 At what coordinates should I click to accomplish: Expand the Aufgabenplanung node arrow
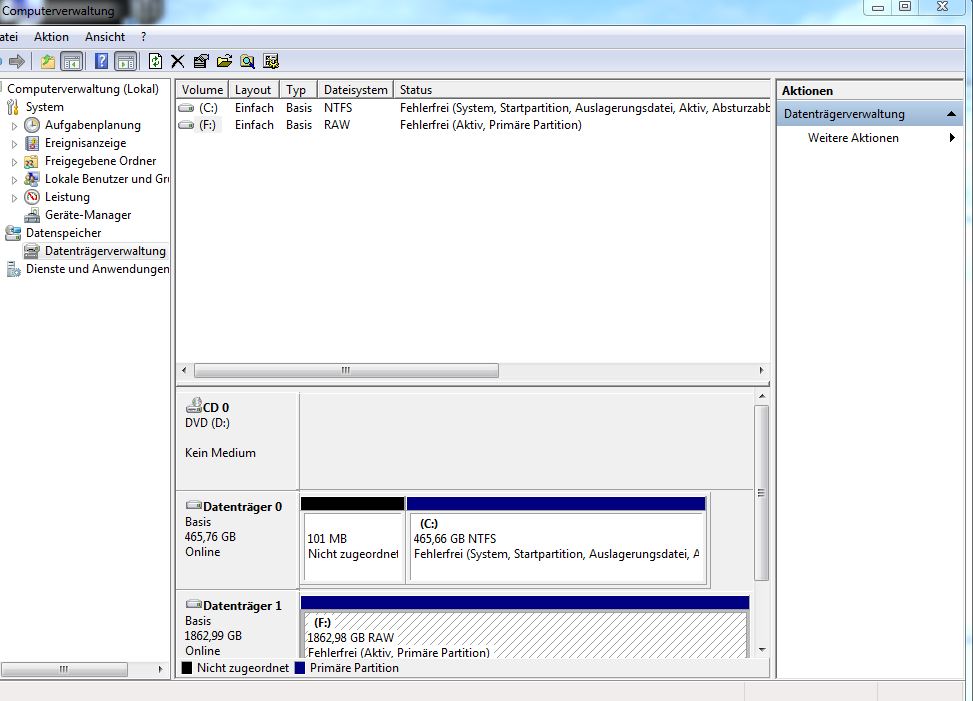(14, 126)
